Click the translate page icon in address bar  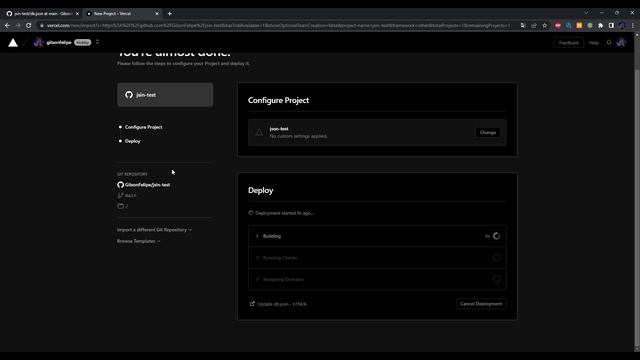coord(523,25)
